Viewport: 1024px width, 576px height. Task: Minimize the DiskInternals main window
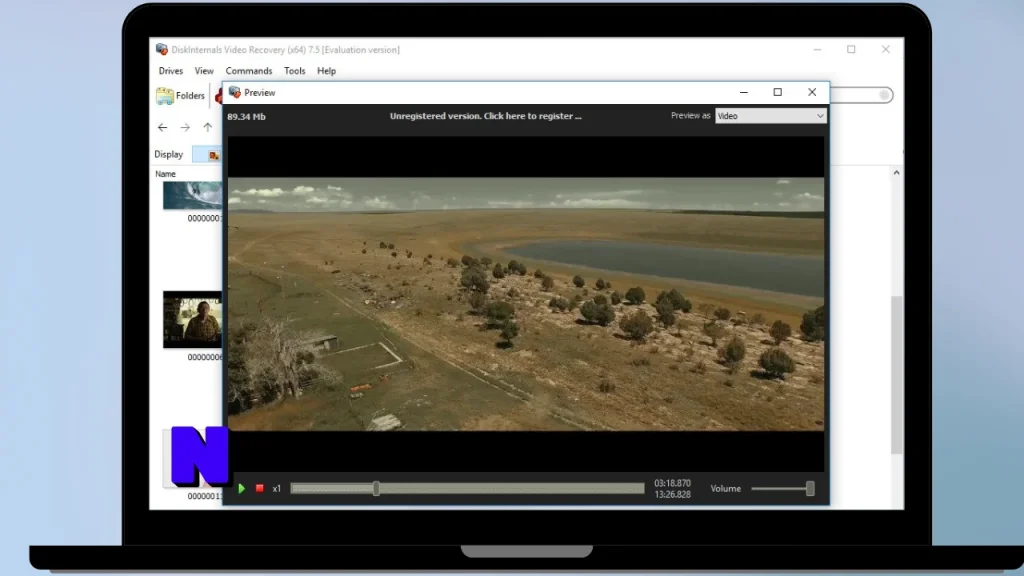[817, 50]
